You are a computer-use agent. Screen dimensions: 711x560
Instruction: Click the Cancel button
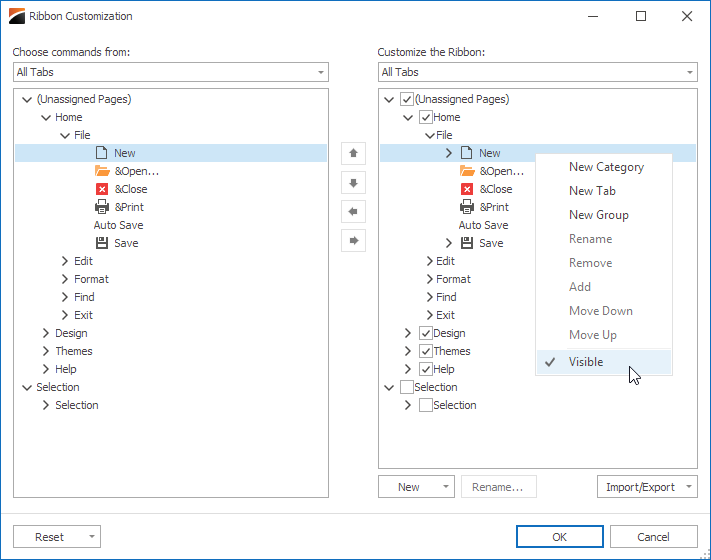click(x=653, y=537)
